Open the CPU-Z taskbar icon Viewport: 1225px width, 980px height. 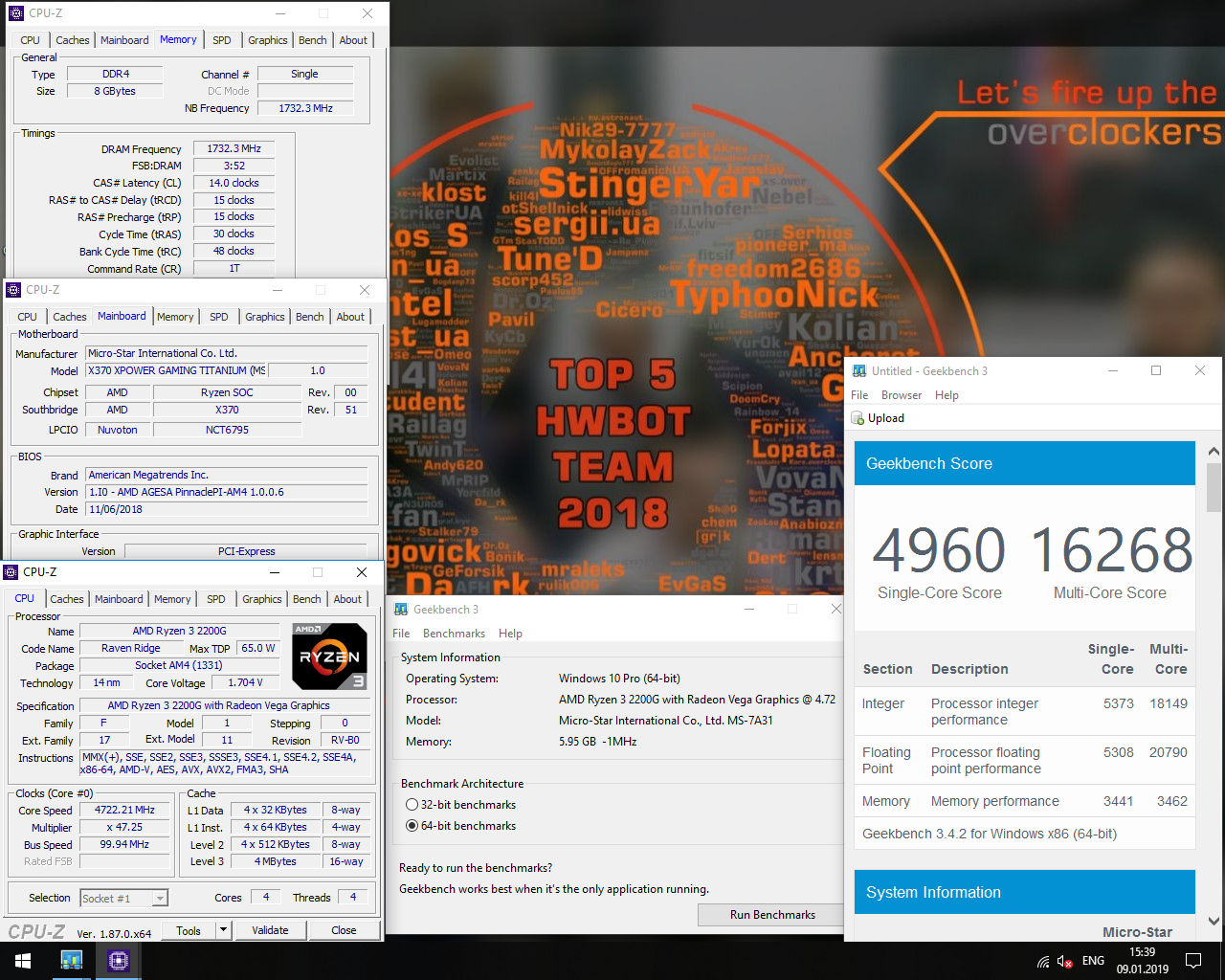coord(119,961)
